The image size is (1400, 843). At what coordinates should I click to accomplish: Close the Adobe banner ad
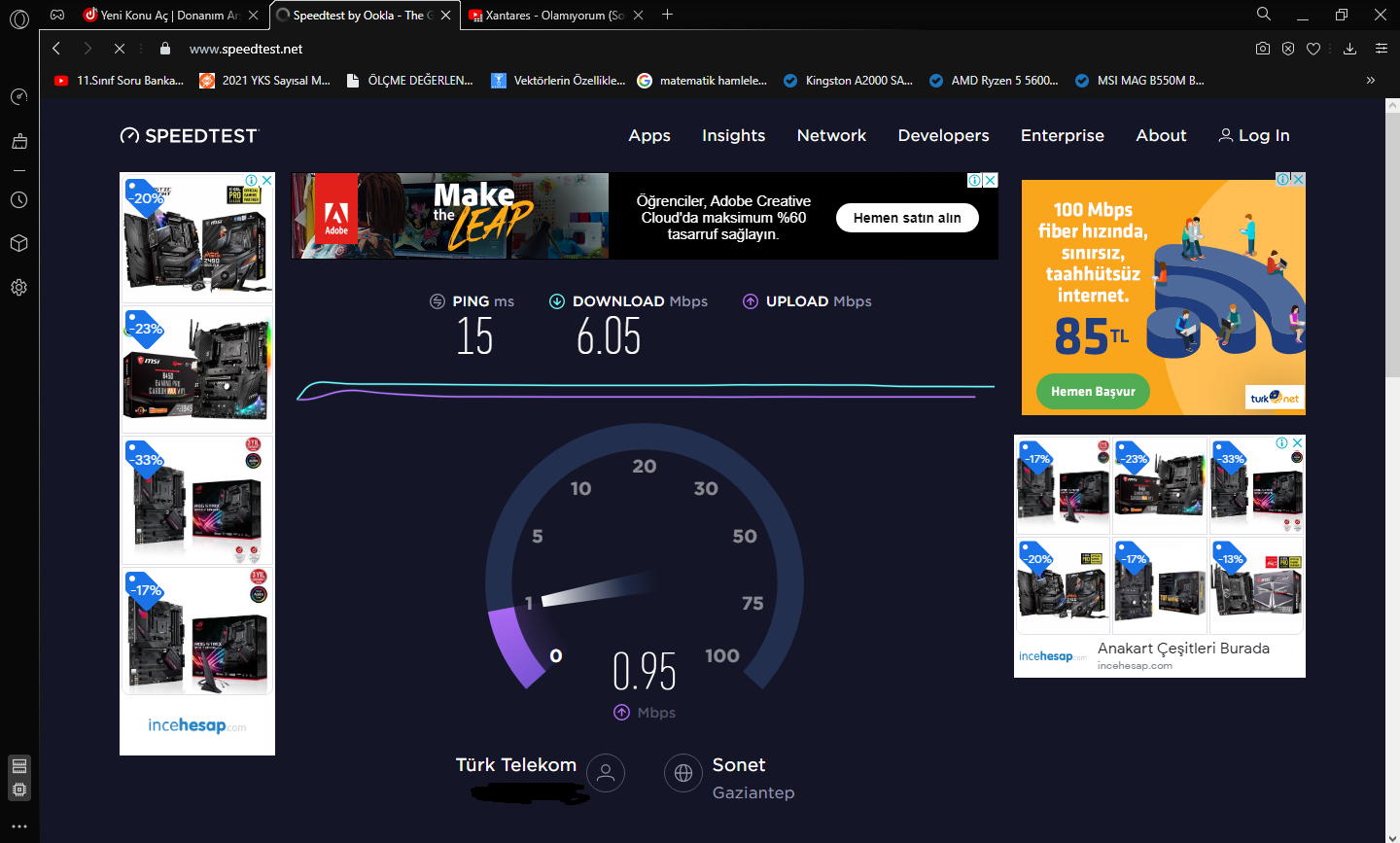pyautogui.click(x=991, y=180)
